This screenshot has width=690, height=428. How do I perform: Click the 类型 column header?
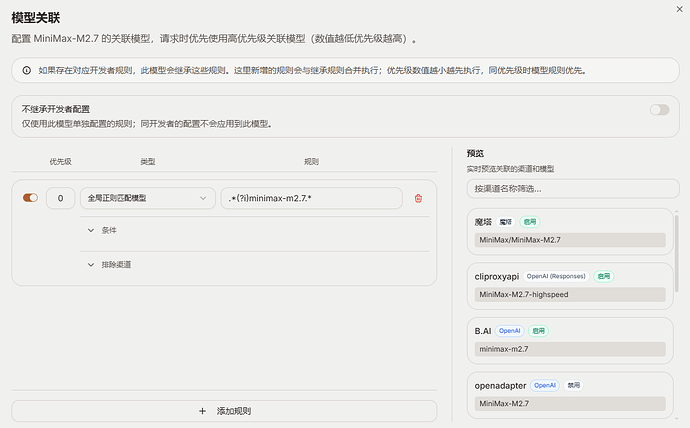(x=147, y=162)
